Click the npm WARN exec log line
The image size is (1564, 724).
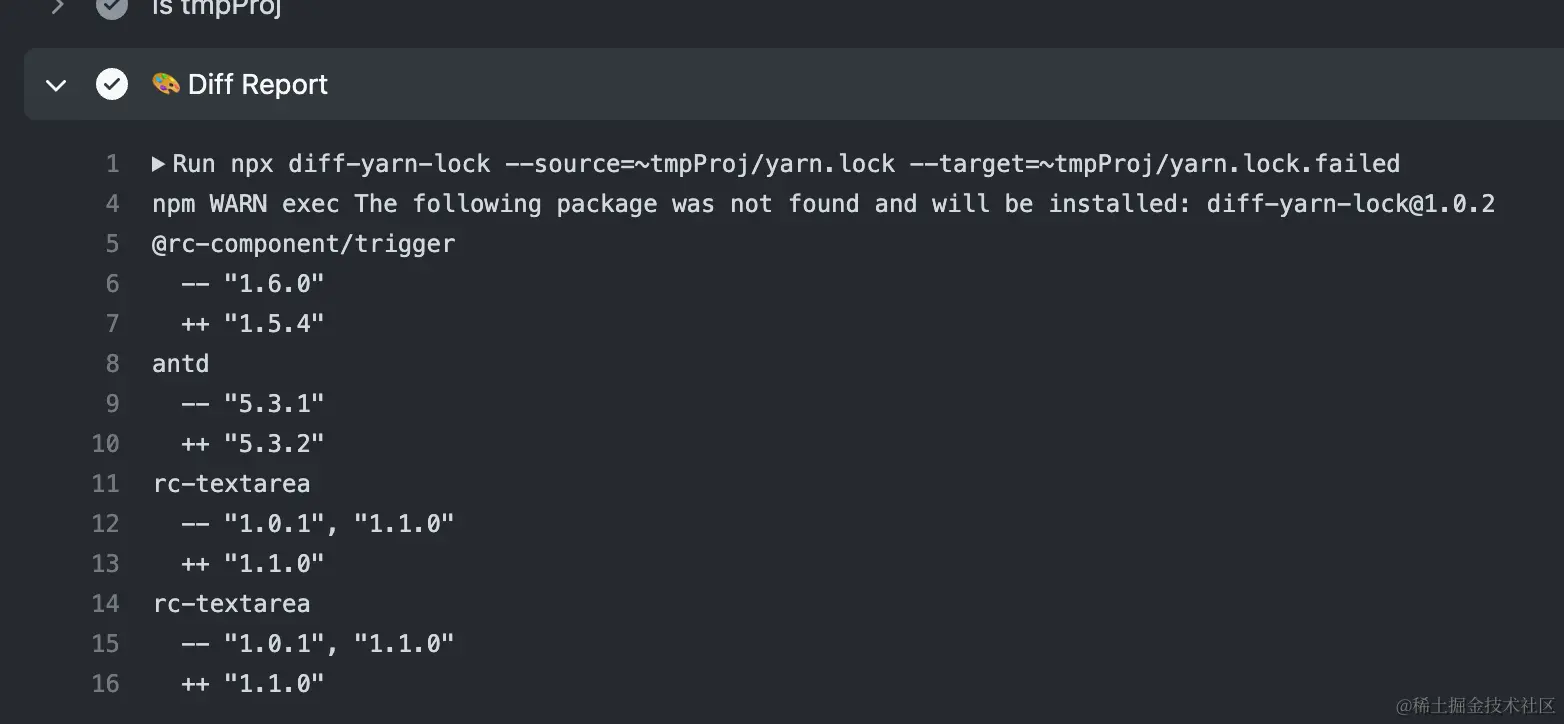(823, 204)
